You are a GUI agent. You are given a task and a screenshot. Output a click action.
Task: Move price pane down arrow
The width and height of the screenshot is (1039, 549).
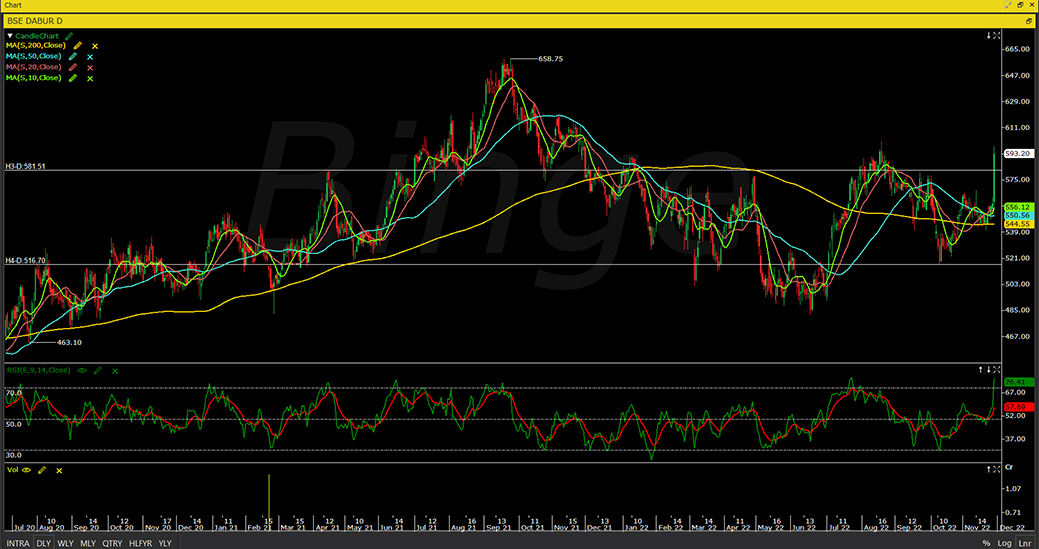989,35
